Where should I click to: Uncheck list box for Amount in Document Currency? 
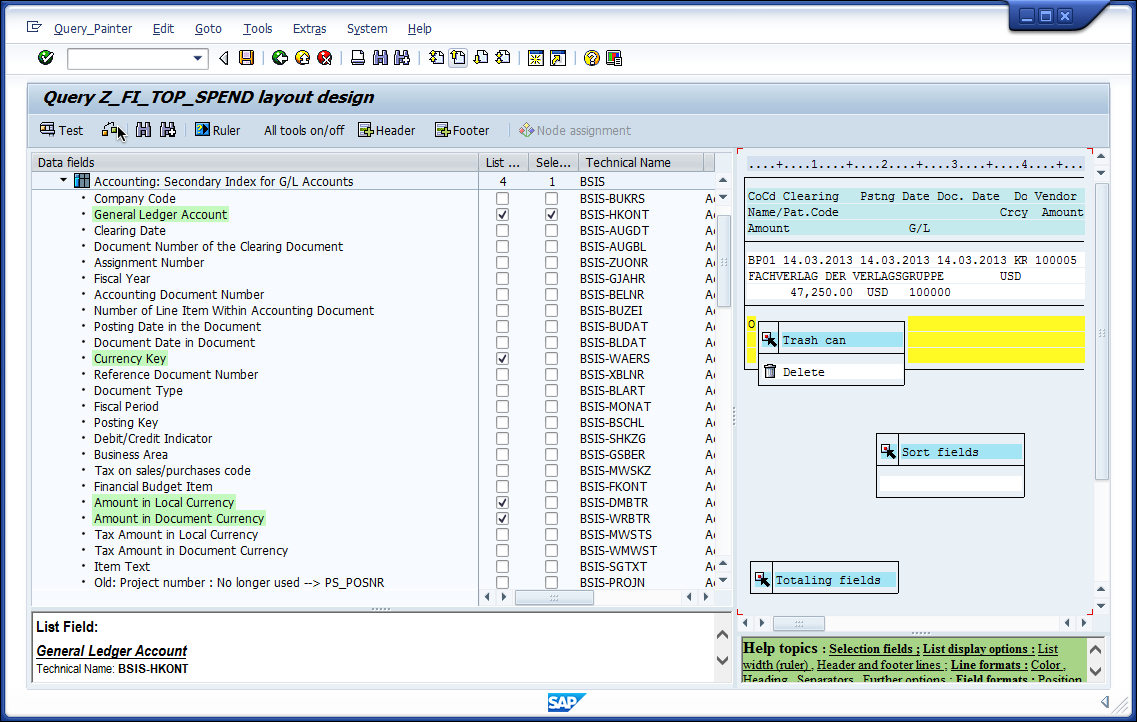click(x=502, y=518)
